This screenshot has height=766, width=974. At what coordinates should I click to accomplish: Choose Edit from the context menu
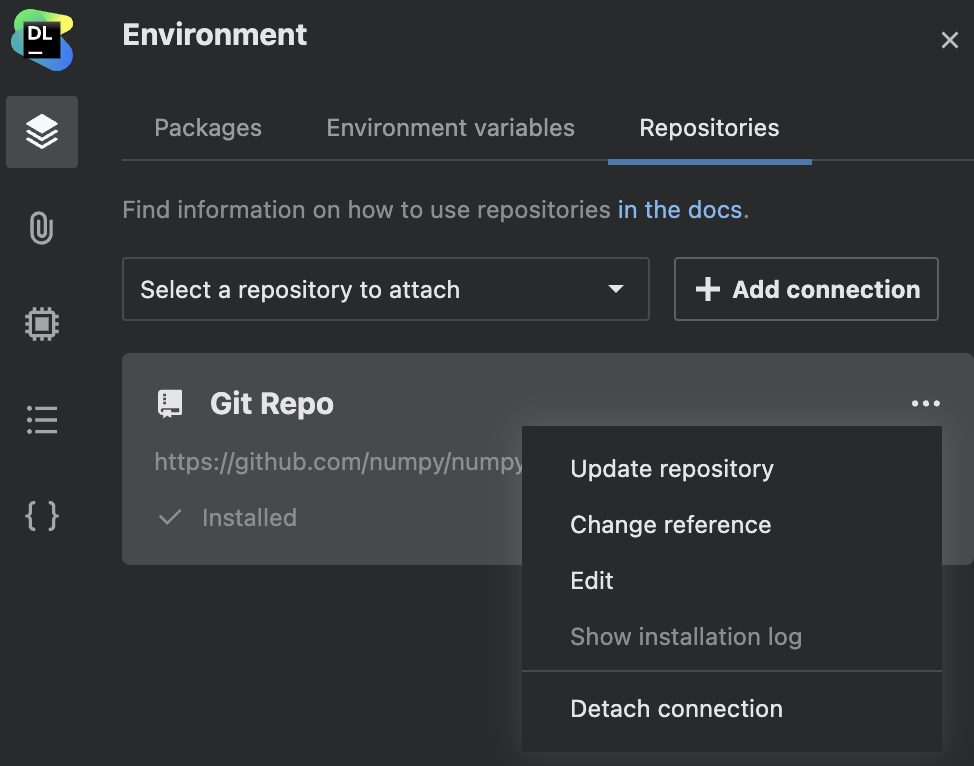pyautogui.click(x=591, y=580)
